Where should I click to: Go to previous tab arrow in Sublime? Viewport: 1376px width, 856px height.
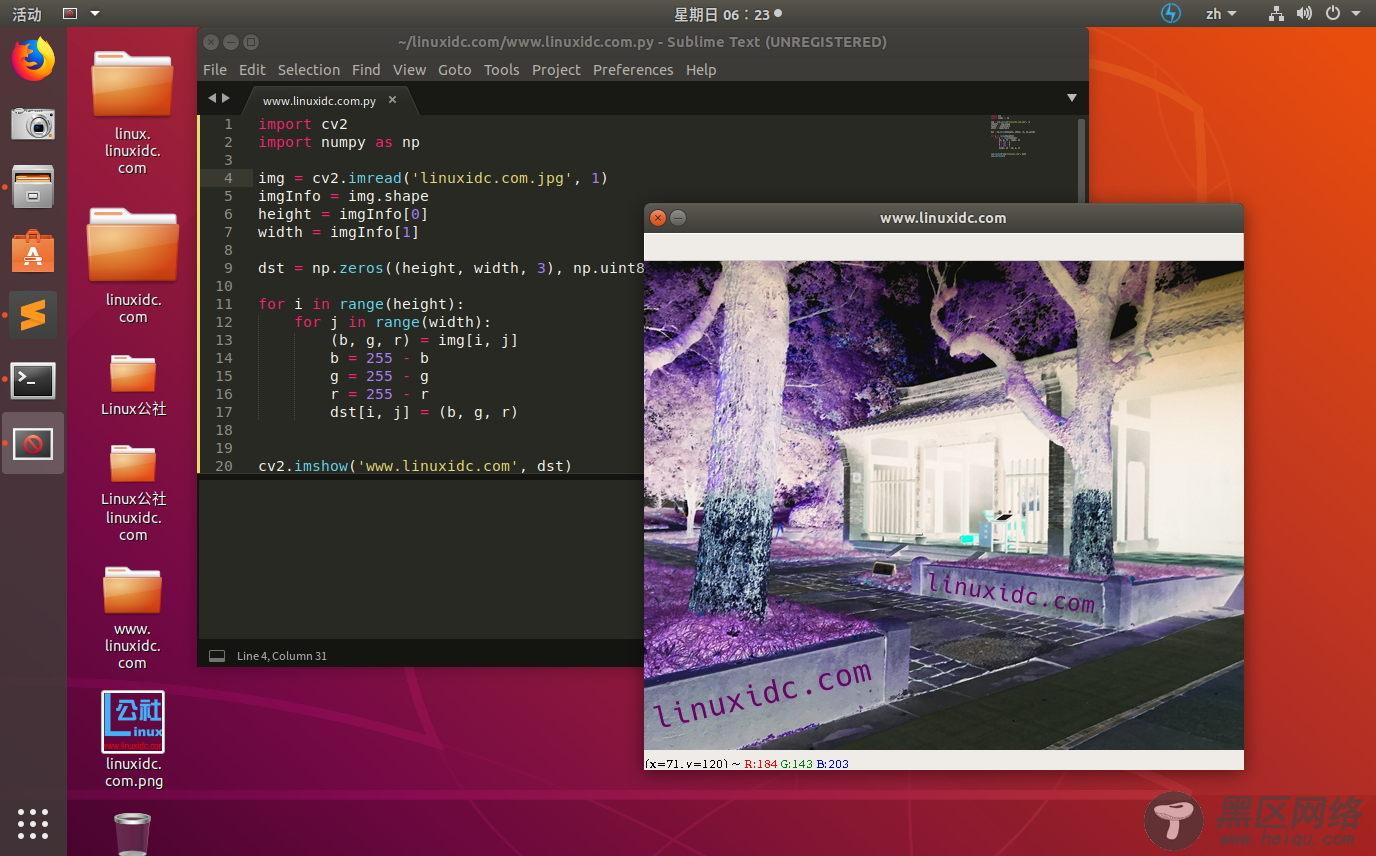[x=211, y=98]
